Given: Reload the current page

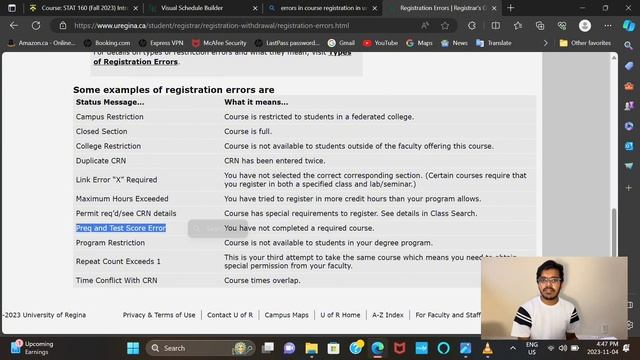Looking at the screenshot, I should pyautogui.click(x=36, y=26).
